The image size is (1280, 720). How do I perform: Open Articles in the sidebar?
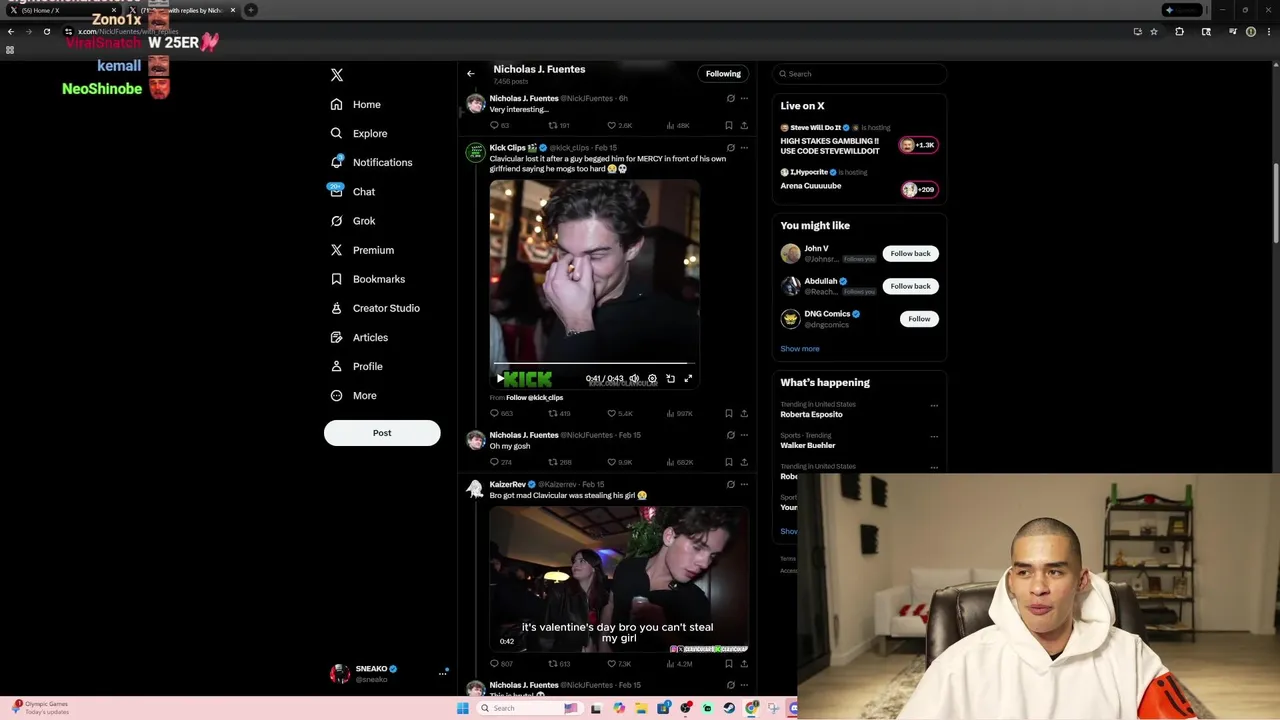coord(359,337)
